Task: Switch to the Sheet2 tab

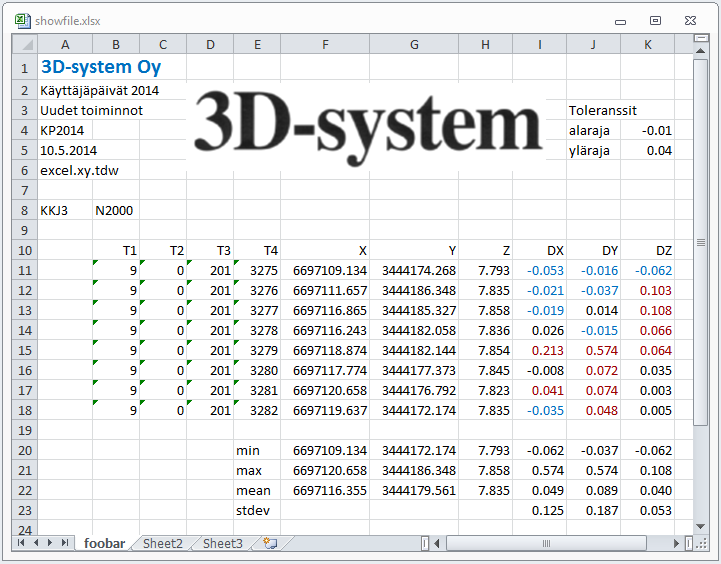Action: 163,543
